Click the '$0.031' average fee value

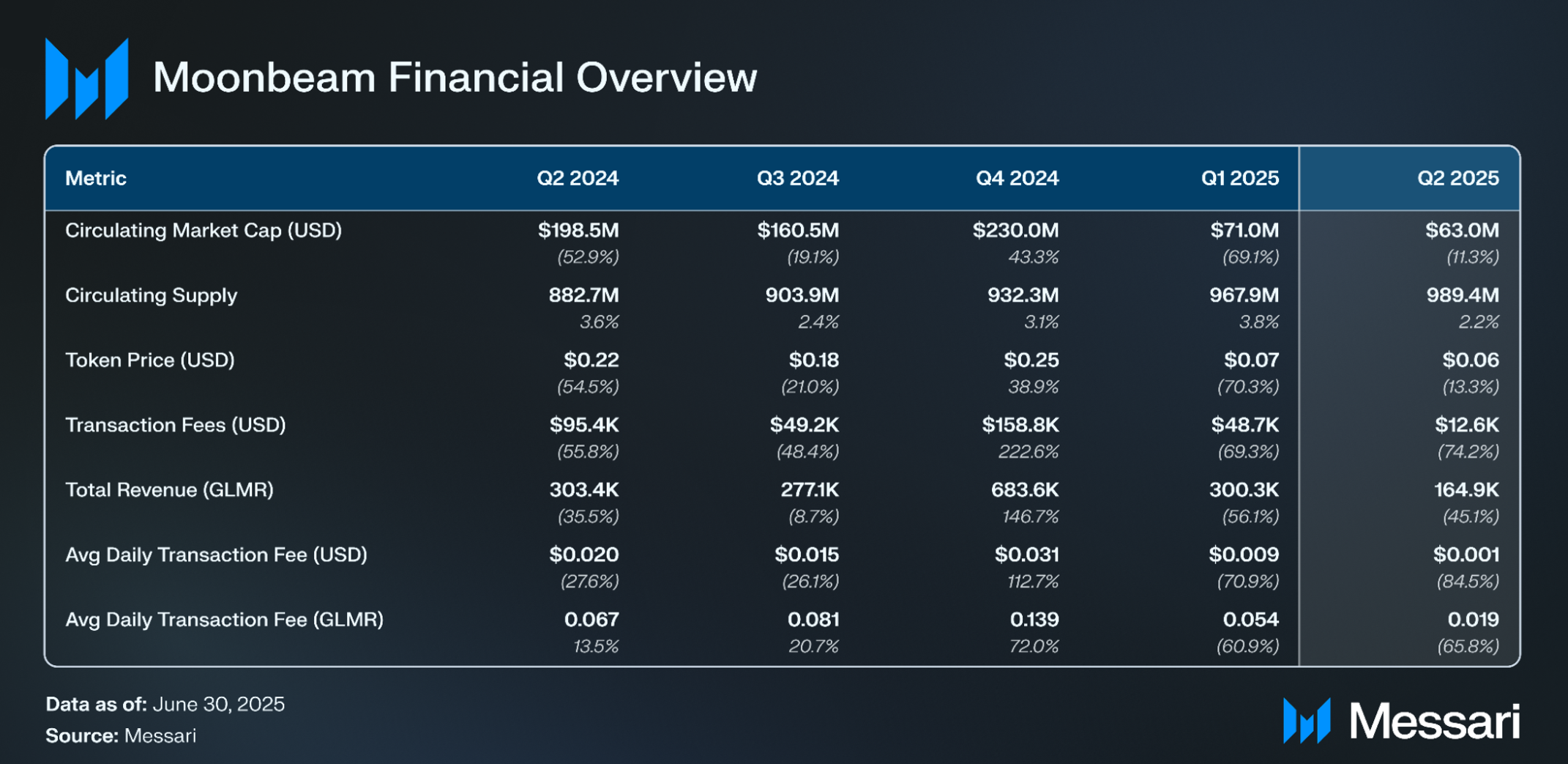click(1026, 555)
